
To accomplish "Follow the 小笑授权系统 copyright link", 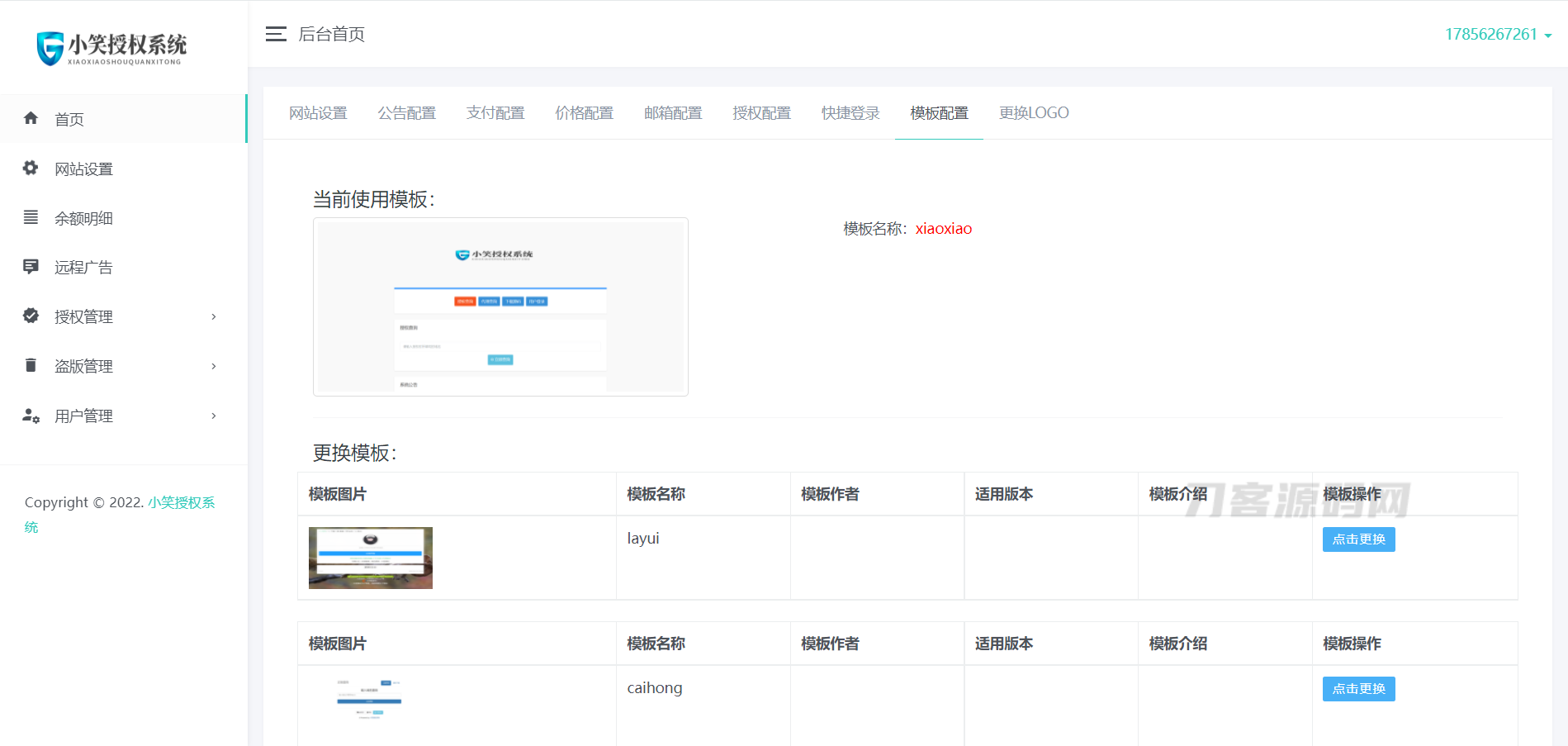I will point(181,502).
